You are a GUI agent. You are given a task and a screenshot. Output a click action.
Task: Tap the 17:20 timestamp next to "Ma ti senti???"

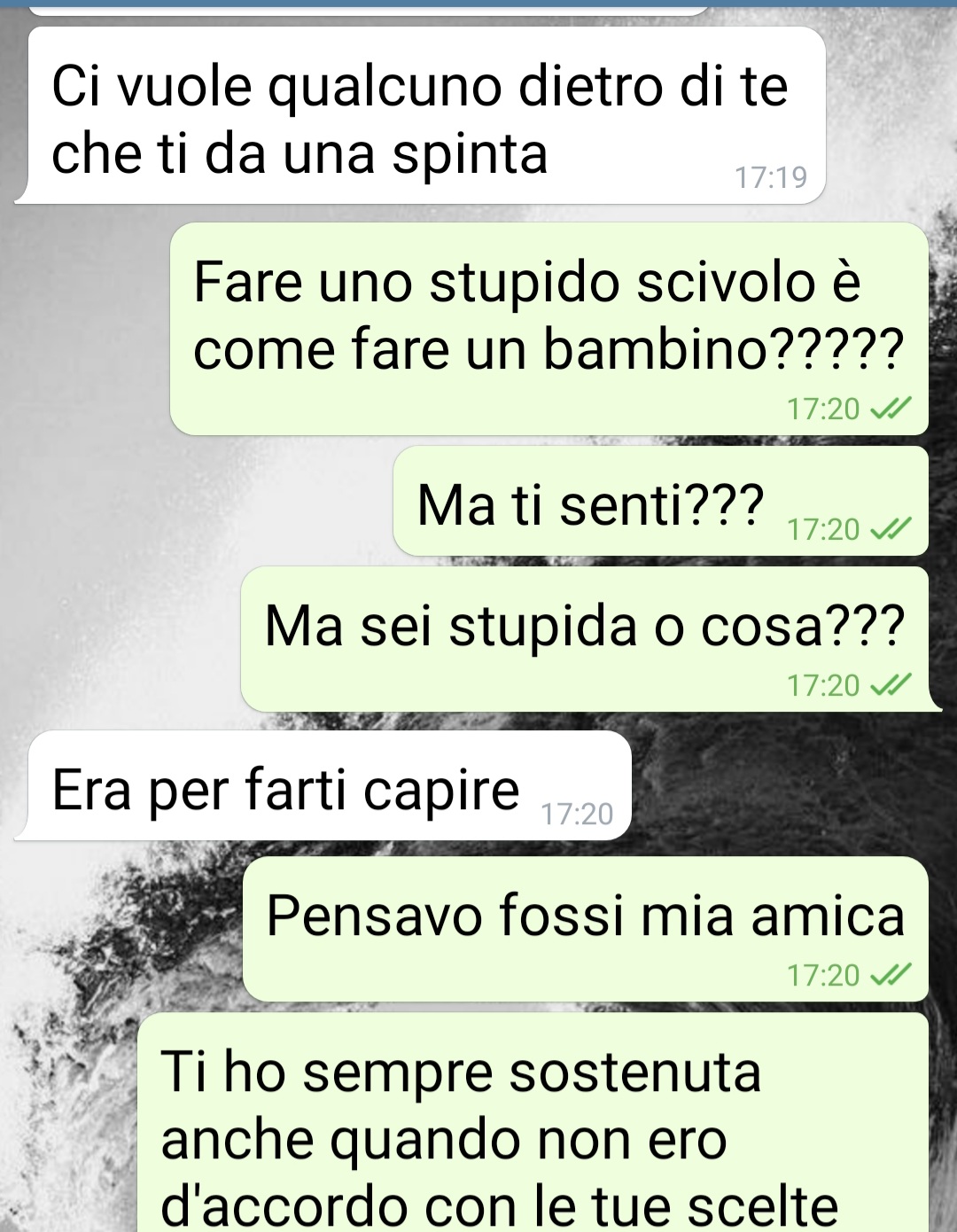(823, 529)
